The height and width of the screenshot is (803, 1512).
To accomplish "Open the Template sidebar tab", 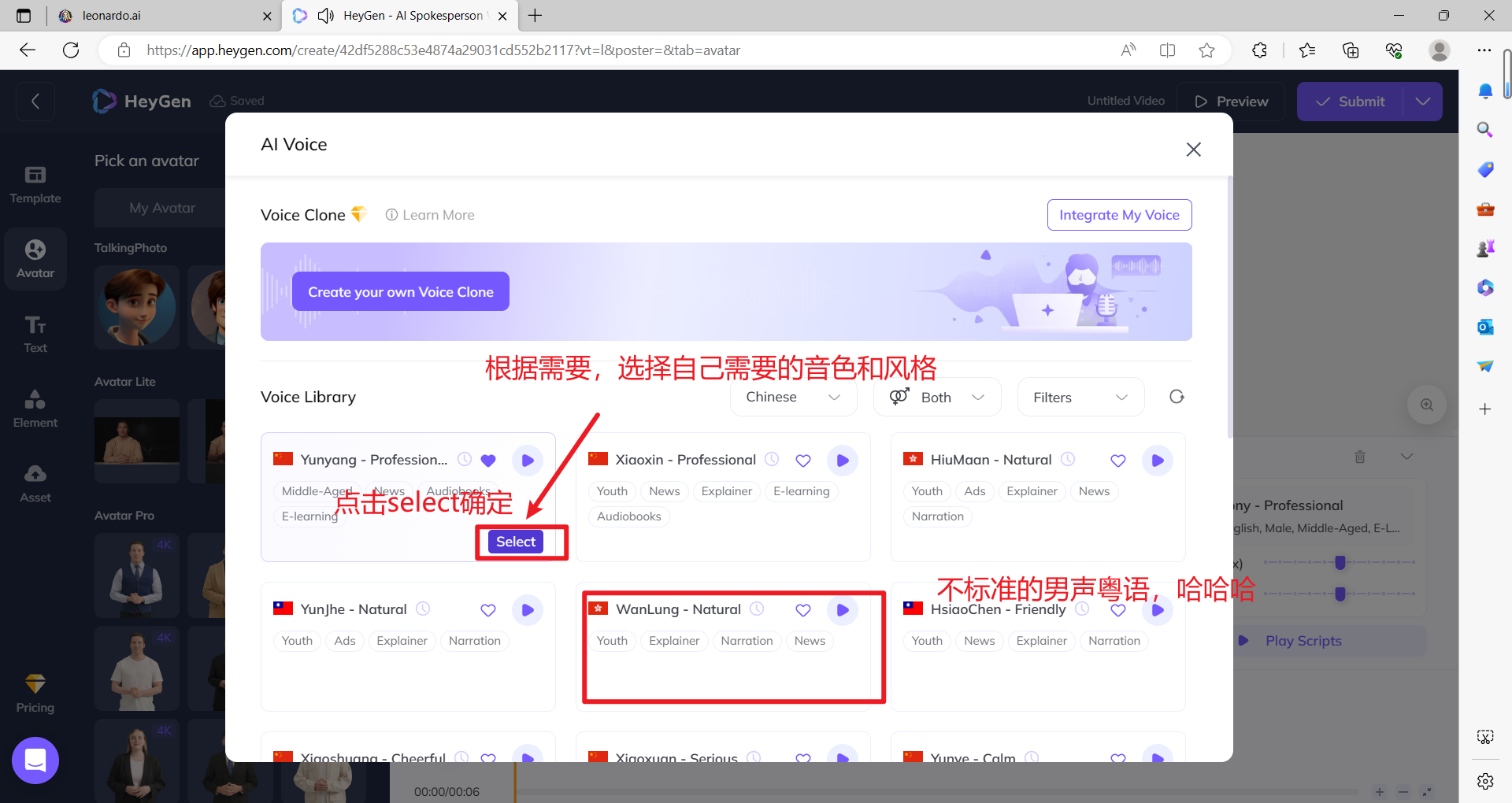I will point(35,185).
